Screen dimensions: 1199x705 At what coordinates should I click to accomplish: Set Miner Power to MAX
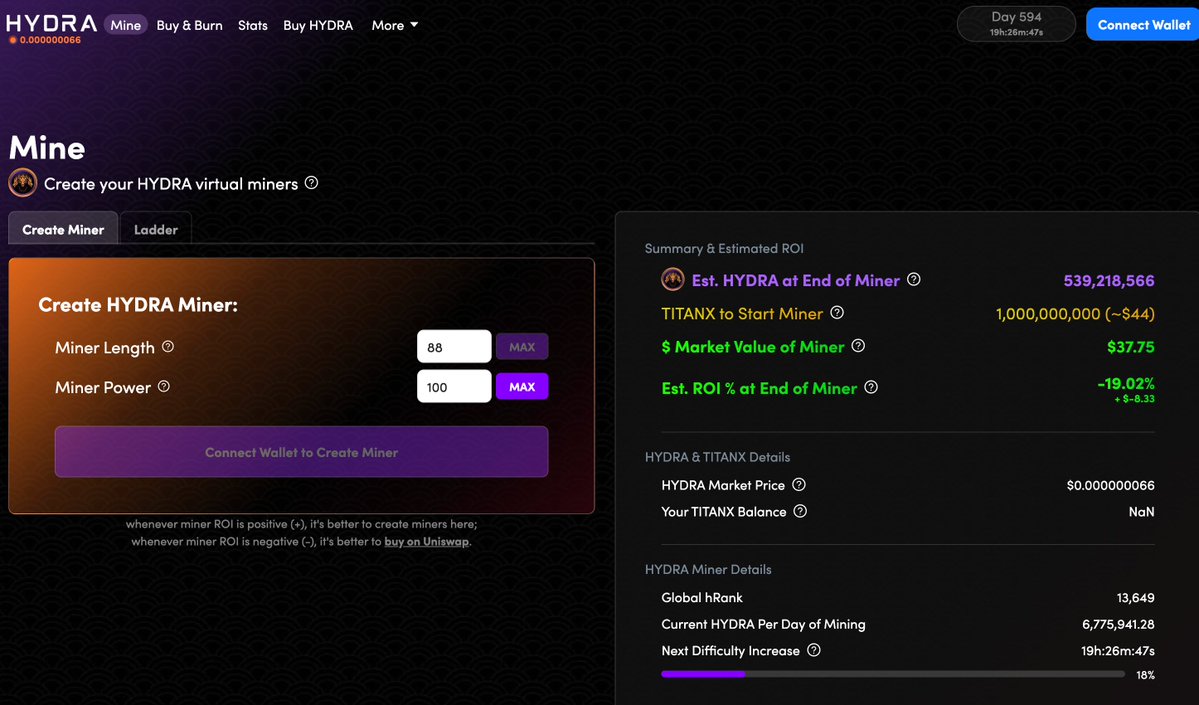522,386
